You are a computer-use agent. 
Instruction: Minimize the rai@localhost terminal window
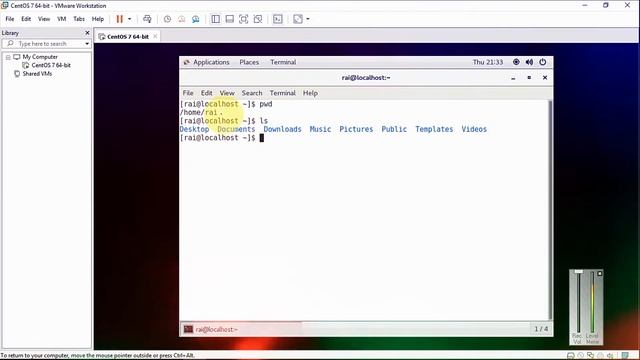coord(513,78)
